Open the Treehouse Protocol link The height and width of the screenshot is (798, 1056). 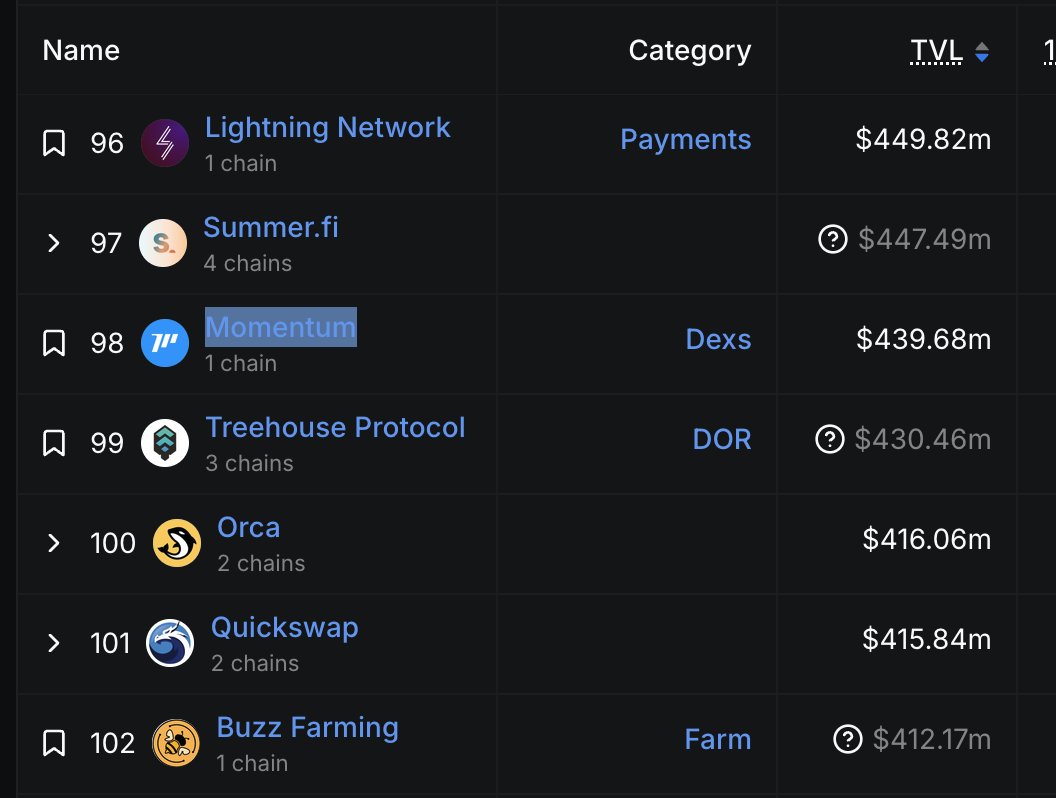pyautogui.click(x=335, y=428)
